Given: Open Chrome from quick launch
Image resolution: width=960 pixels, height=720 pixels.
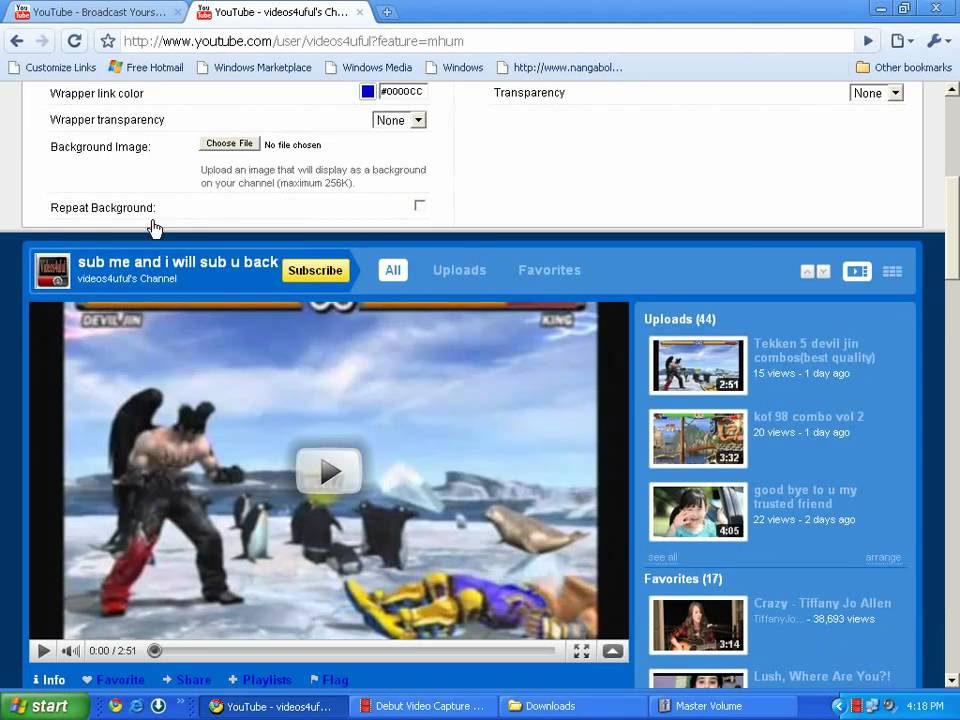Looking at the screenshot, I should pos(115,705).
